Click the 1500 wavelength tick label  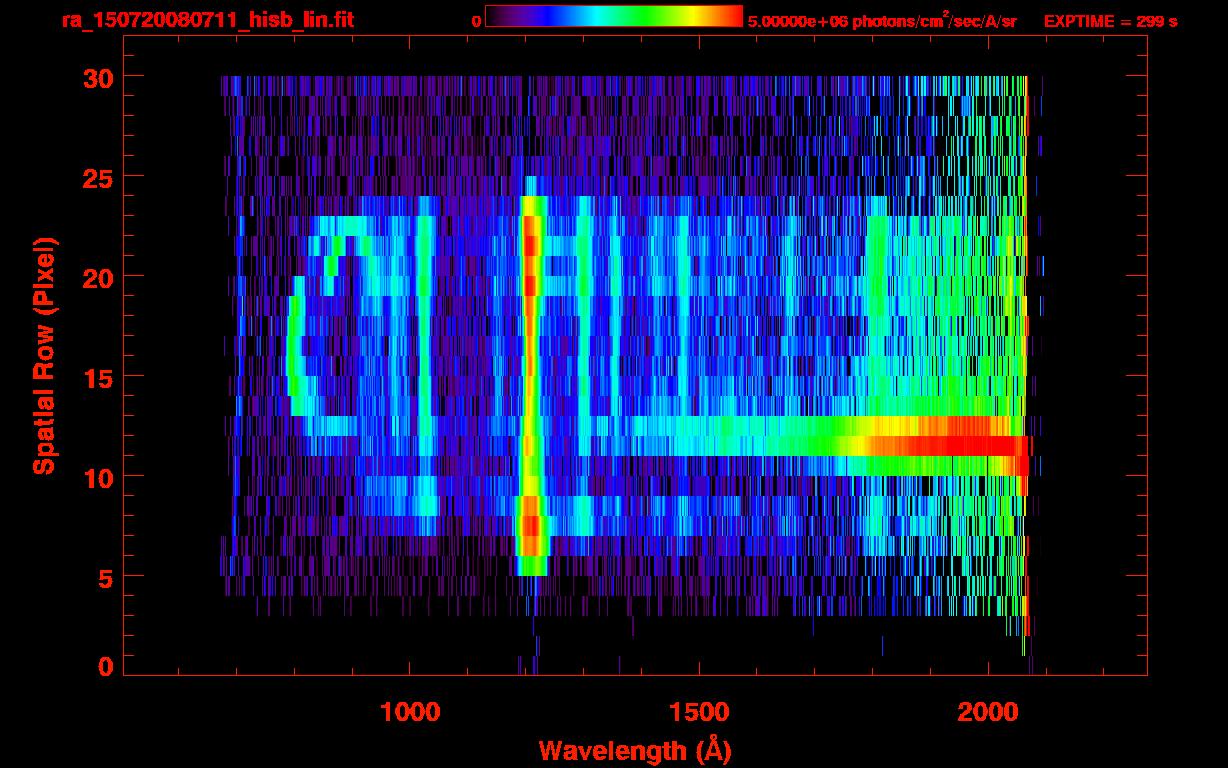pos(698,711)
